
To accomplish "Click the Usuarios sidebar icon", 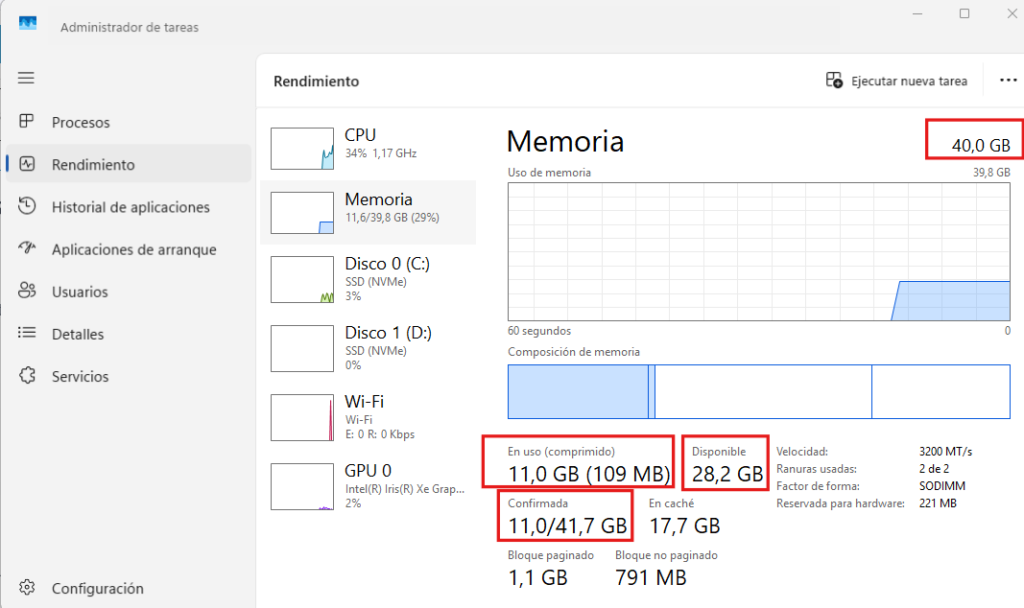I will (27, 292).
